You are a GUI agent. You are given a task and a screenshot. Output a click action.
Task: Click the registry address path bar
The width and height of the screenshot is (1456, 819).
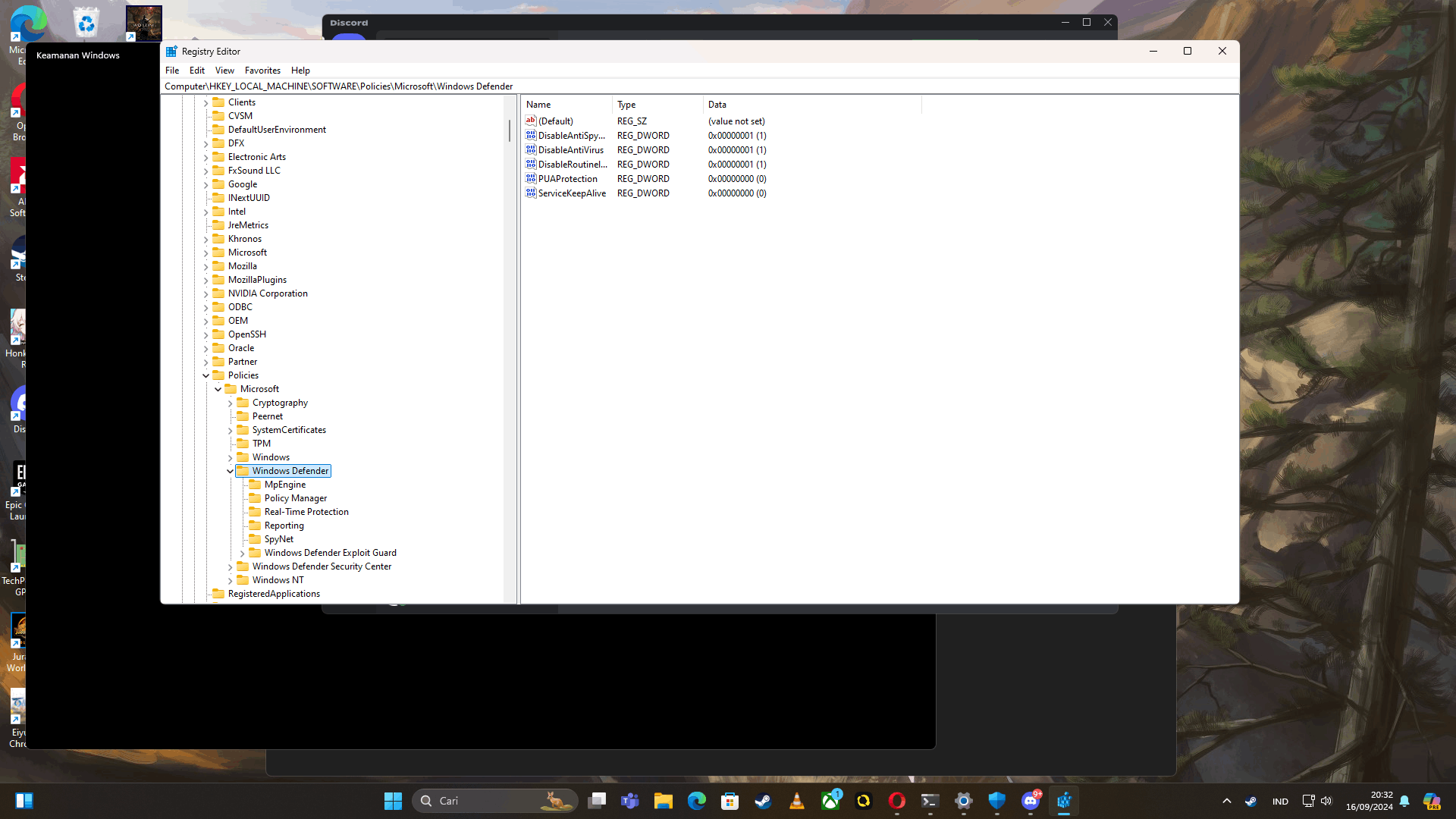pos(682,86)
